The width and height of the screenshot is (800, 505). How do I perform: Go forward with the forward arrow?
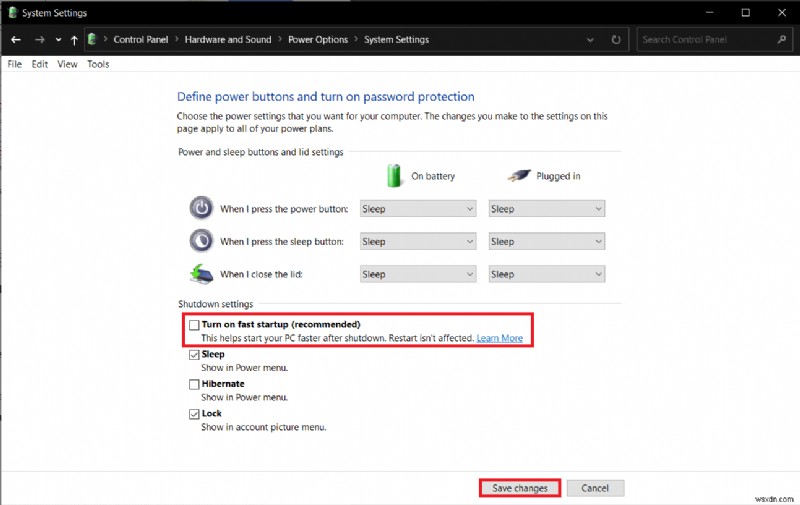tap(40, 40)
